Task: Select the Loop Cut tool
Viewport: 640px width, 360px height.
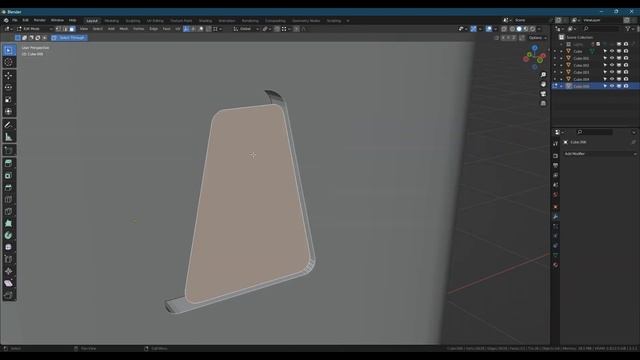Action: pos(9,200)
